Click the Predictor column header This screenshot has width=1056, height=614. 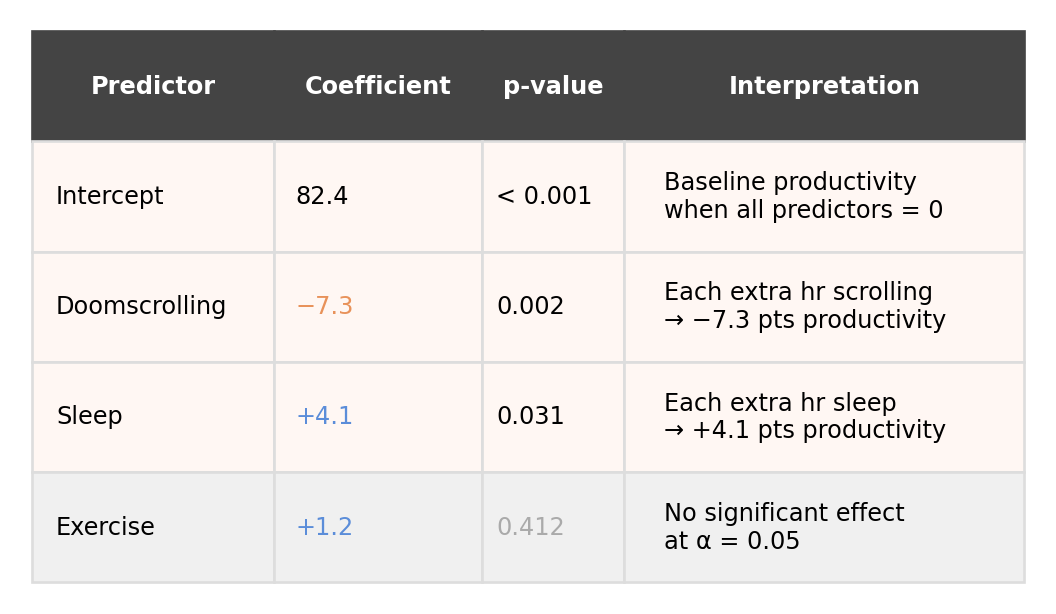click(x=153, y=86)
